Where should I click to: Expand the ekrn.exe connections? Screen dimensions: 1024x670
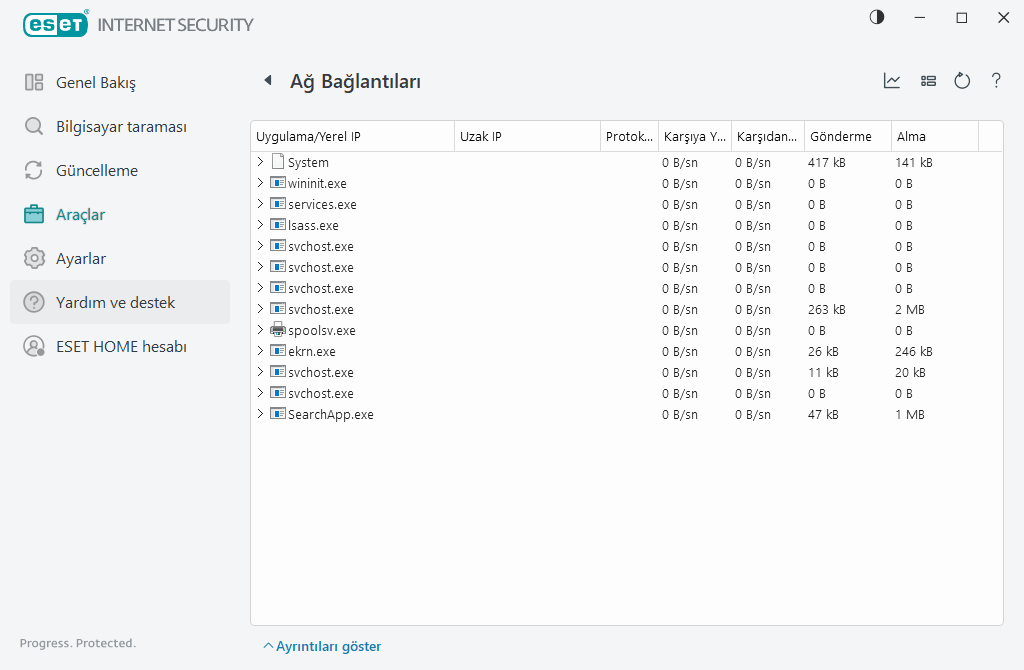pos(261,351)
